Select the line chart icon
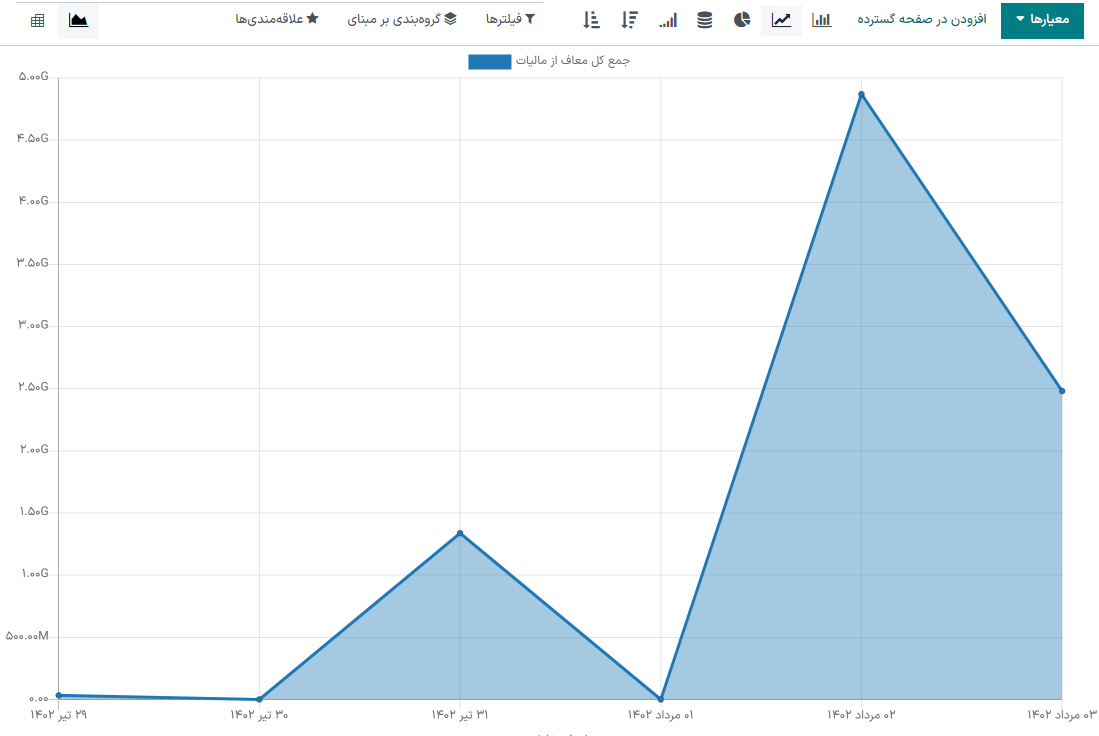The width and height of the screenshot is (1099, 736). click(x=781, y=20)
